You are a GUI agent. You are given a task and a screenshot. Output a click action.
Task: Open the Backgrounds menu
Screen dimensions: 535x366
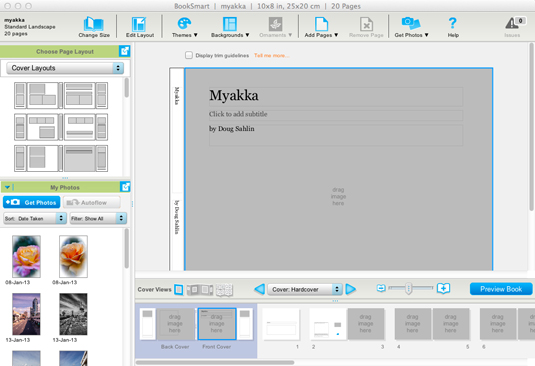(230, 27)
